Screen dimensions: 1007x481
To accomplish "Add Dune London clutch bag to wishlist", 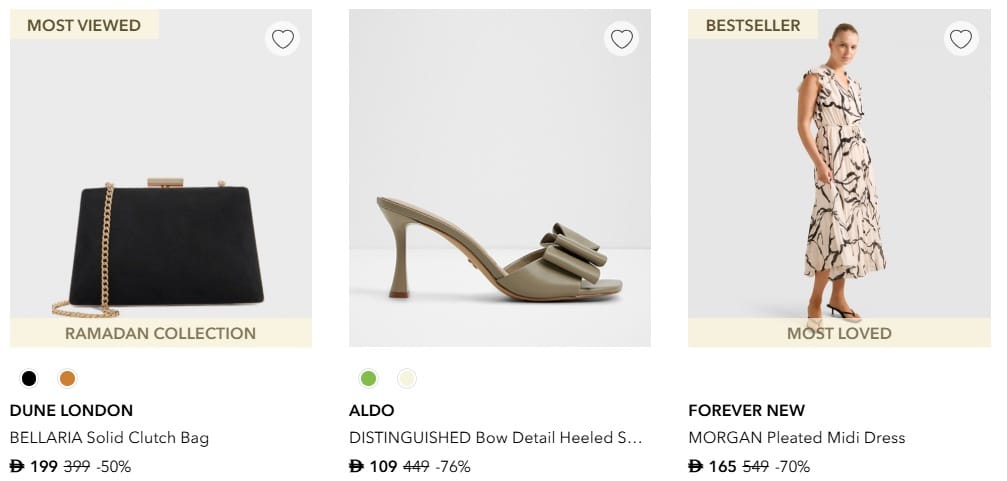I will pyautogui.click(x=283, y=39).
